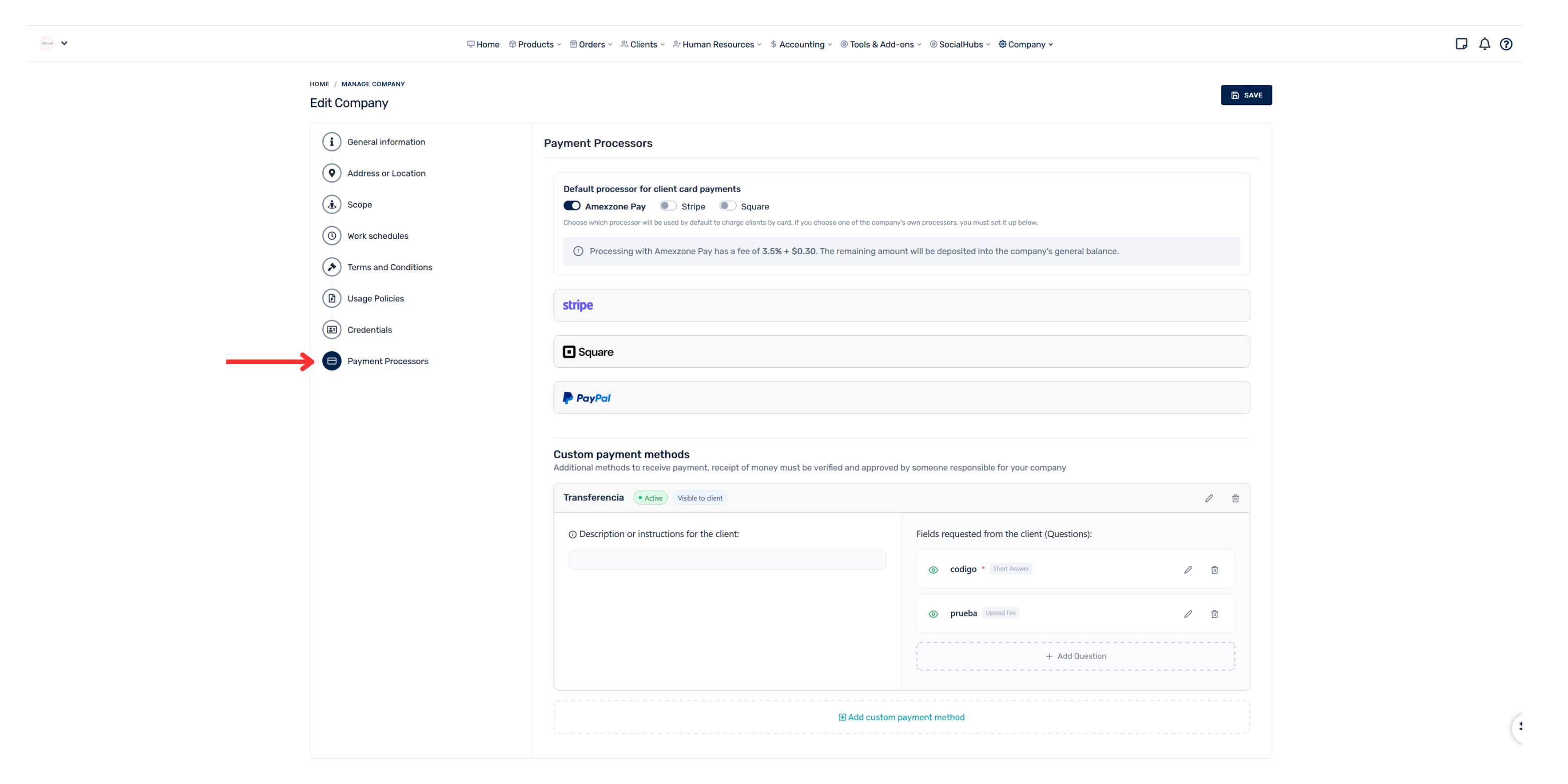The width and height of the screenshot is (1568, 784).
Task: Open the Company menu dropdown
Action: click(1026, 45)
